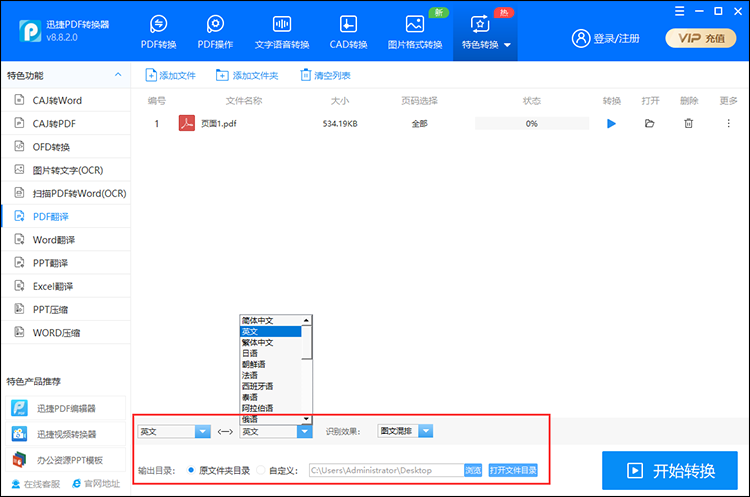Click the 大小 column header
The height and width of the screenshot is (497, 750).
[x=340, y=101]
